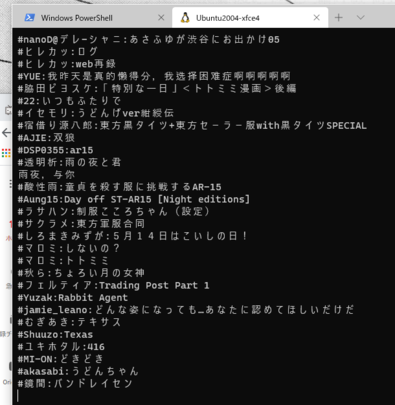The image size is (395, 405).
Task: Click the line '#むぎあき:テキサス'
Action: click(69, 322)
